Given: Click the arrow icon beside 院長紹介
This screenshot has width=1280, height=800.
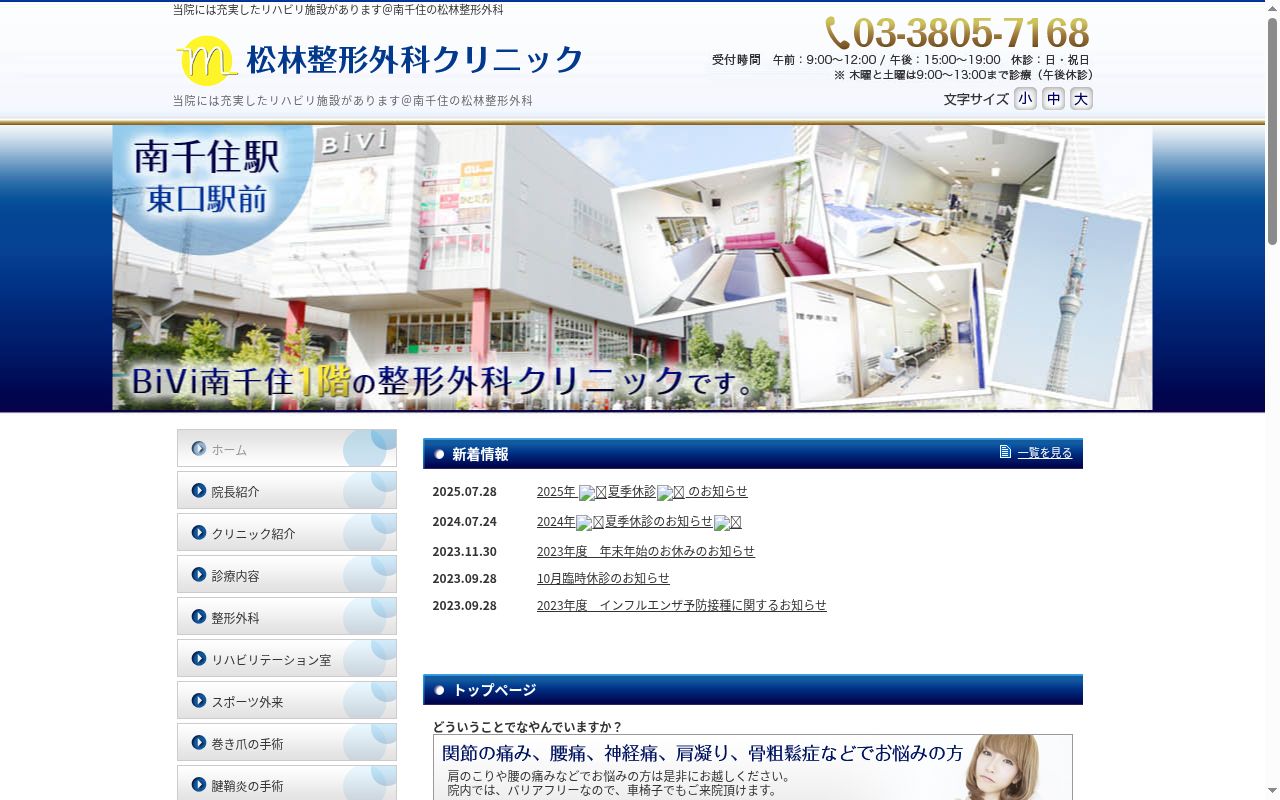Looking at the screenshot, I should (x=198, y=490).
